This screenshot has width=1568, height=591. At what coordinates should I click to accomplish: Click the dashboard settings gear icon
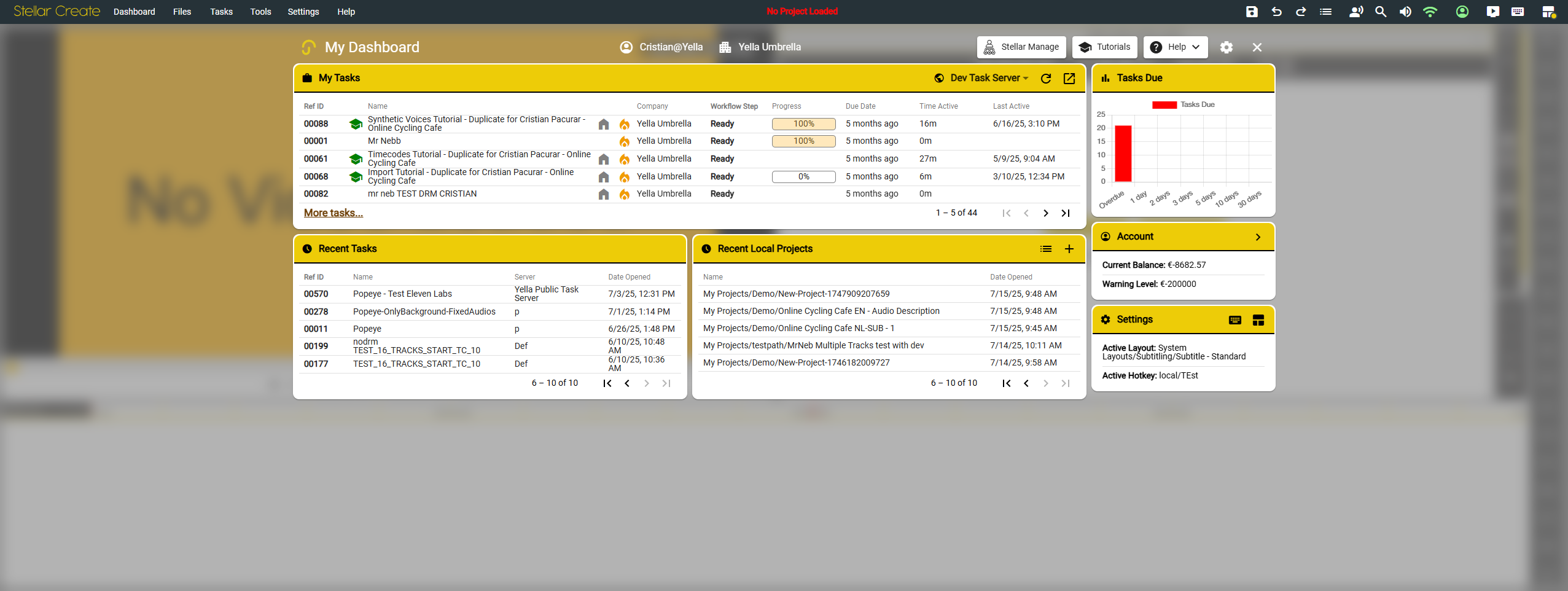tap(1227, 47)
